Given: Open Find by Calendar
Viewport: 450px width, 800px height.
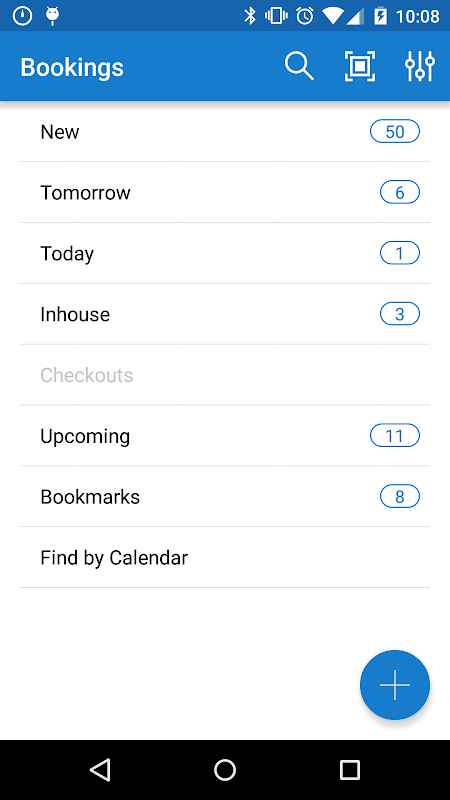Looking at the screenshot, I should [x=225, y=557].
